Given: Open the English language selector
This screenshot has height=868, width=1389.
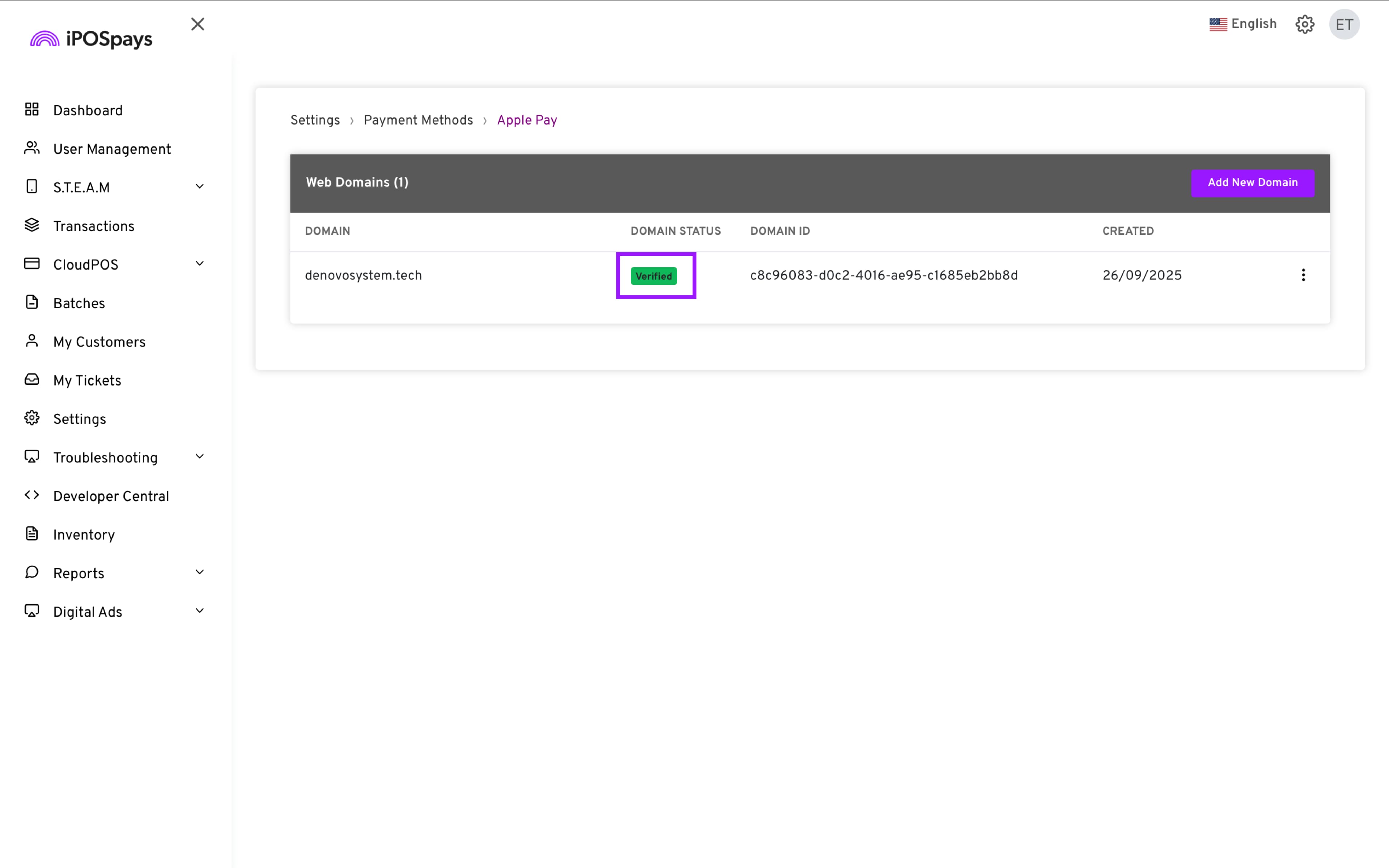Looking at the screenshot, I should tap(1243, 24).
